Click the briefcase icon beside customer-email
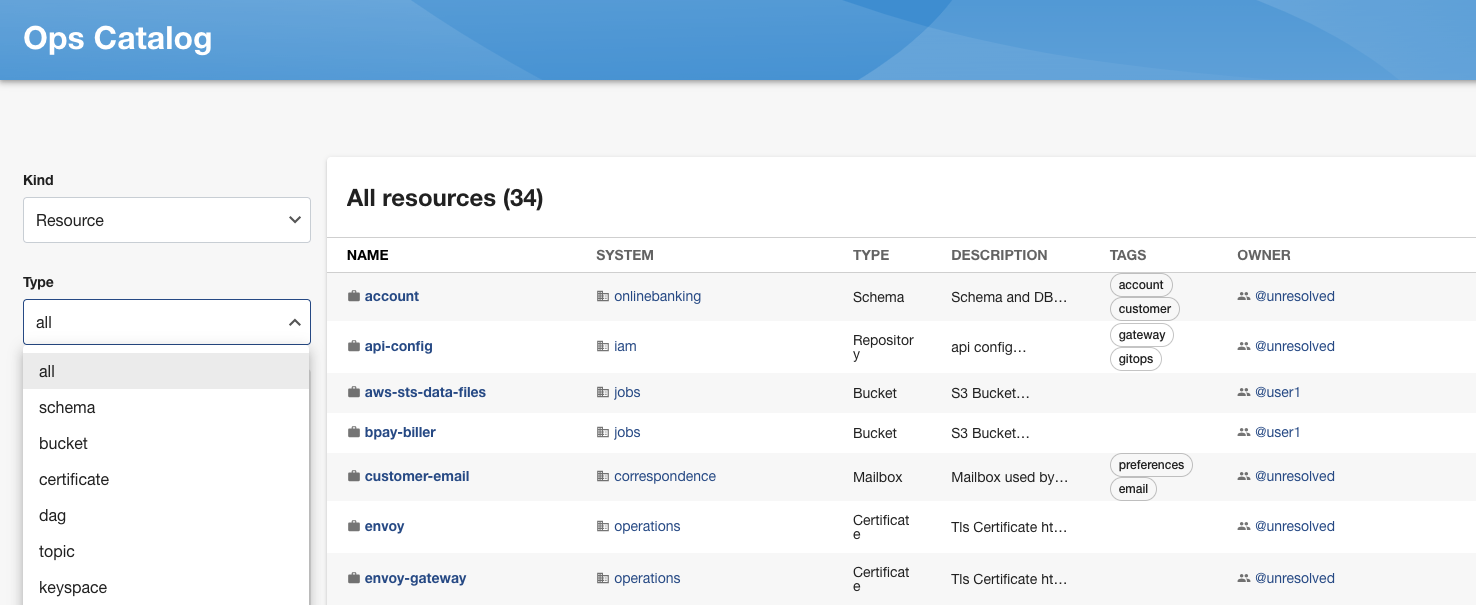 [x=353, y=476]
